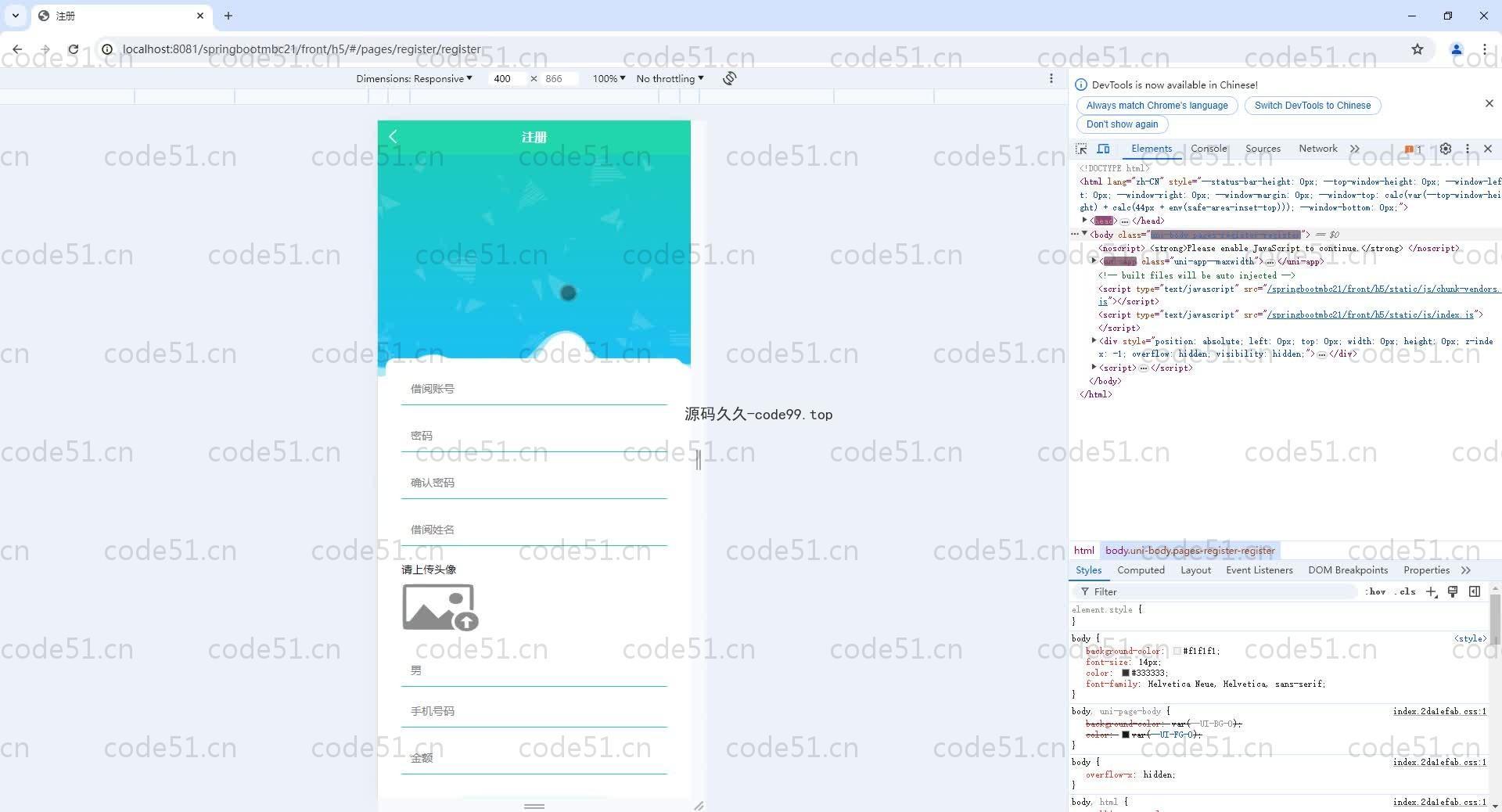Click the 手机号码 input field
This screenshot has width=1502, height=812.
pos(534,711)
